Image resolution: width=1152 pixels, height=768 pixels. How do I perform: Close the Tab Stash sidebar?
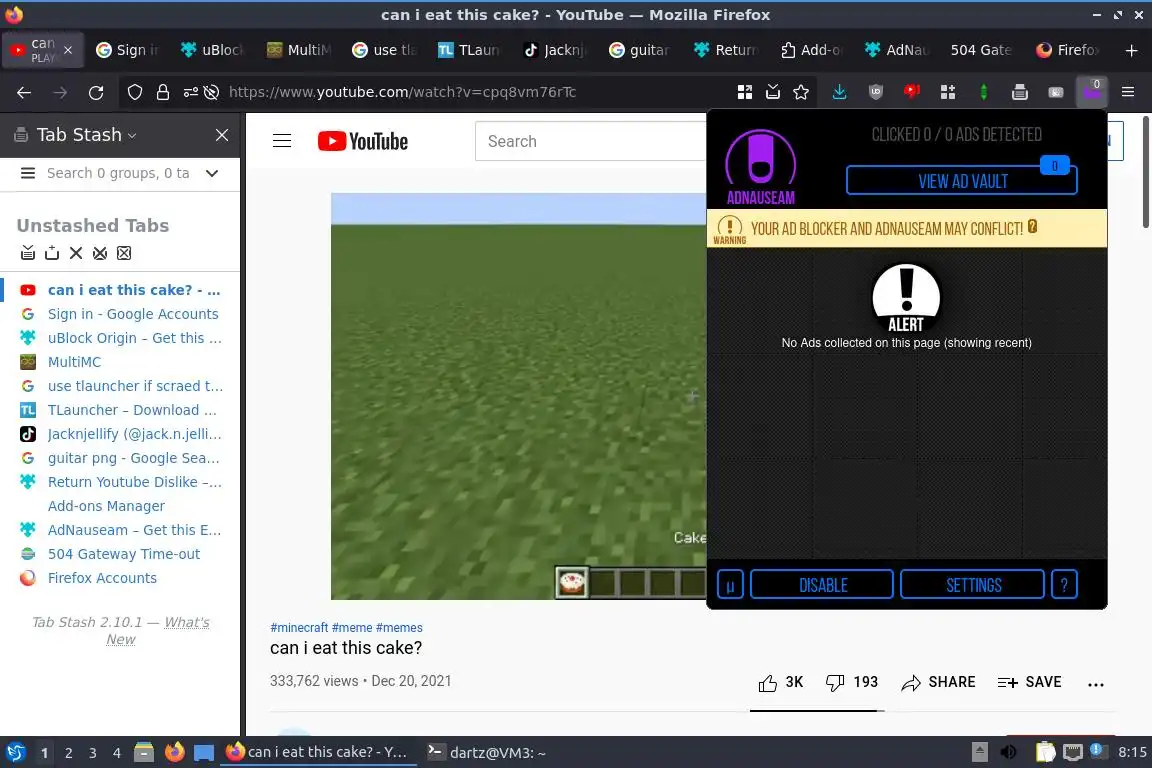tap(222, 134)
